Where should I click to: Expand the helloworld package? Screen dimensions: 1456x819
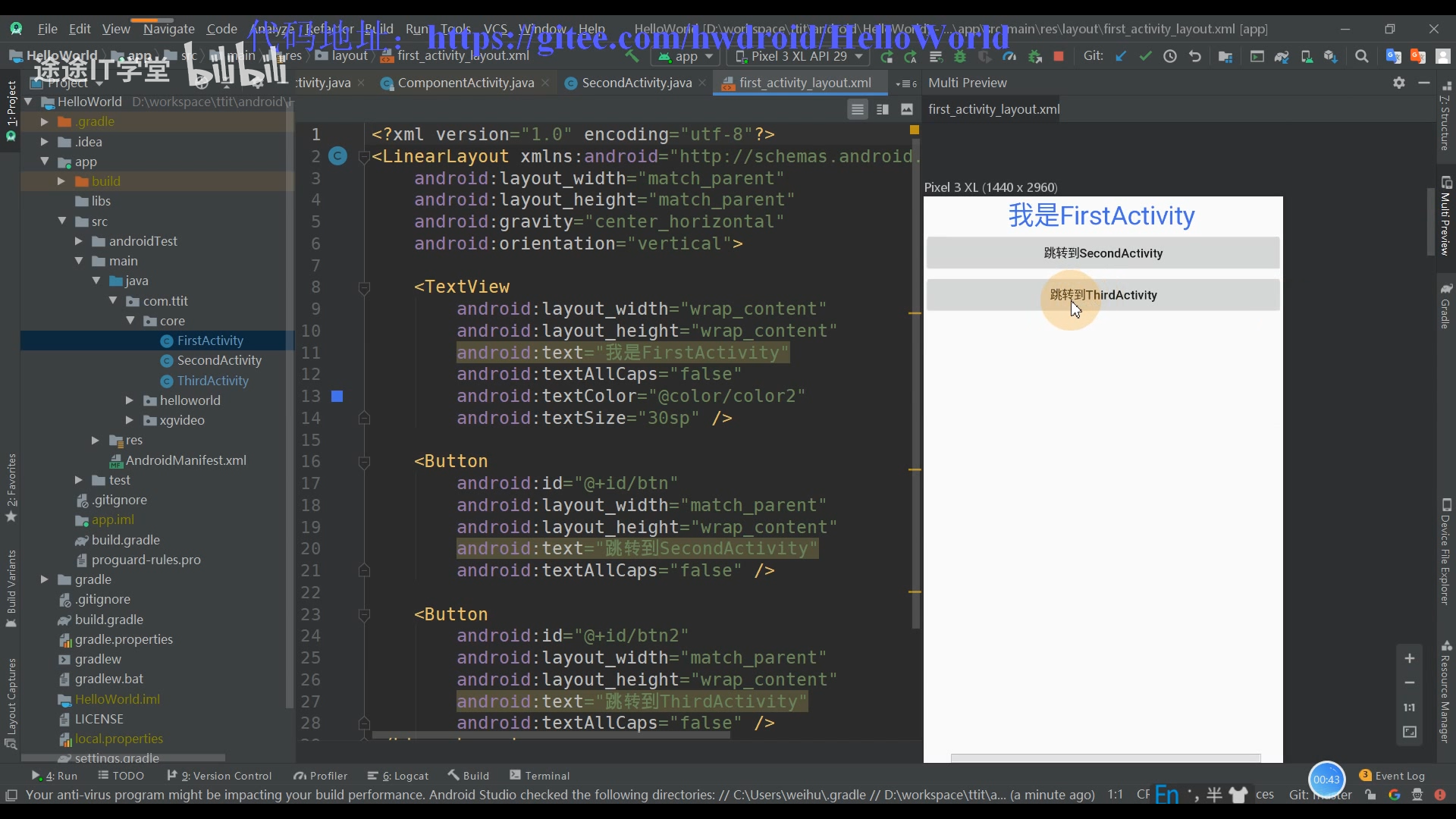129,400
